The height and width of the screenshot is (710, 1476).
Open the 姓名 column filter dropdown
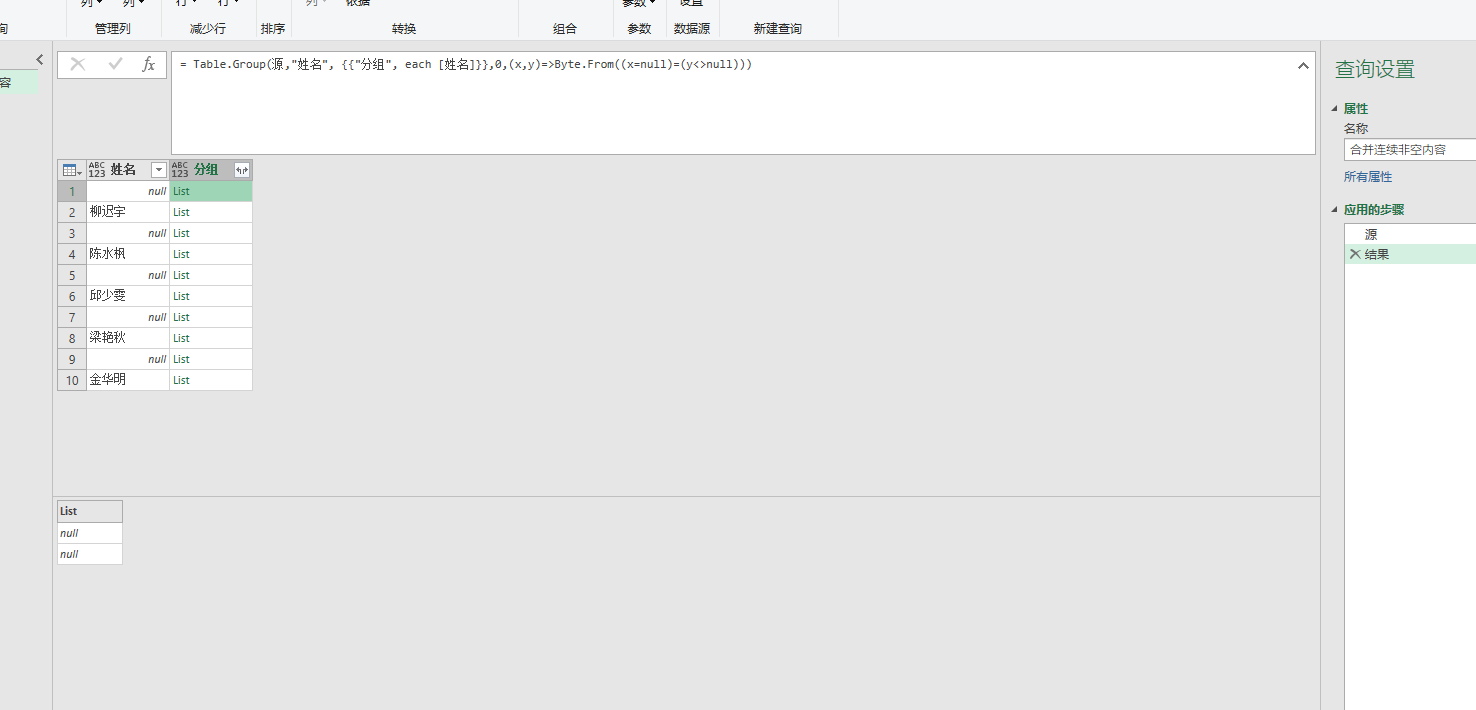coord(158,170)
